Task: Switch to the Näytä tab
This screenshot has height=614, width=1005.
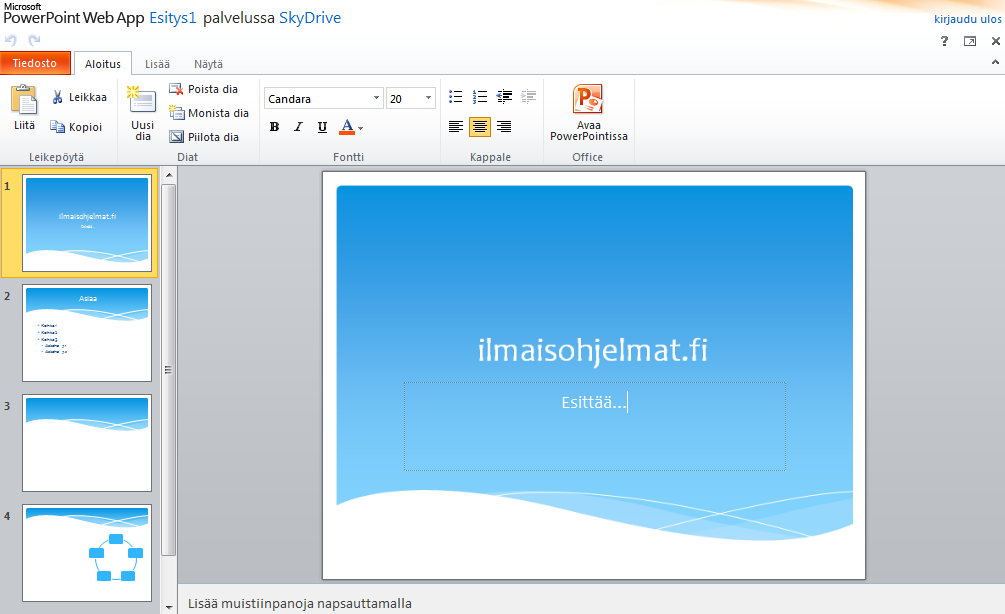Action: point(208,64)
